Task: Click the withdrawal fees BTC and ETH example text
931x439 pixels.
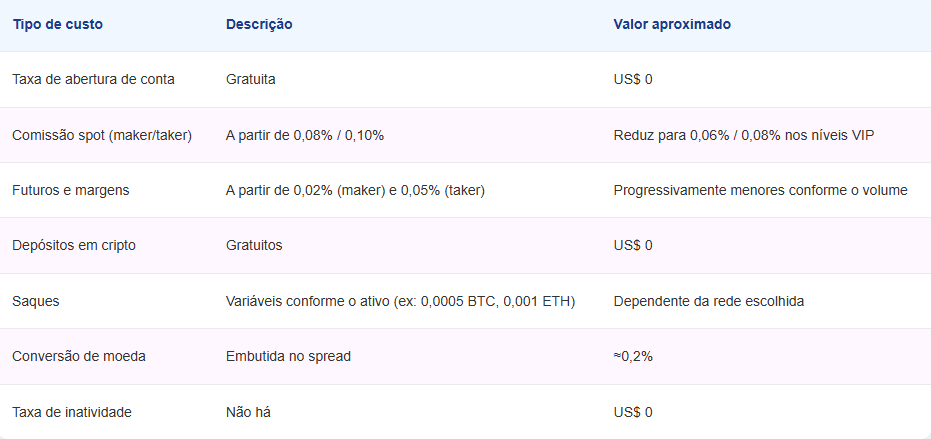Action: (401, 301)
